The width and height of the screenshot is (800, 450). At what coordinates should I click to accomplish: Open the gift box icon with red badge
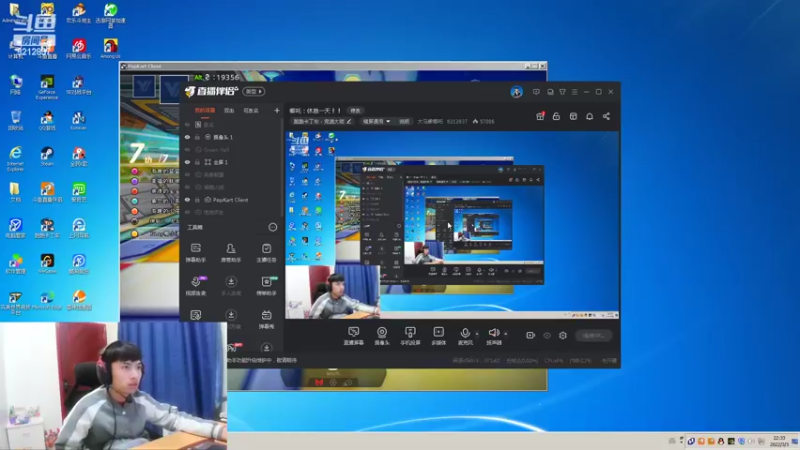pos(540,116)
